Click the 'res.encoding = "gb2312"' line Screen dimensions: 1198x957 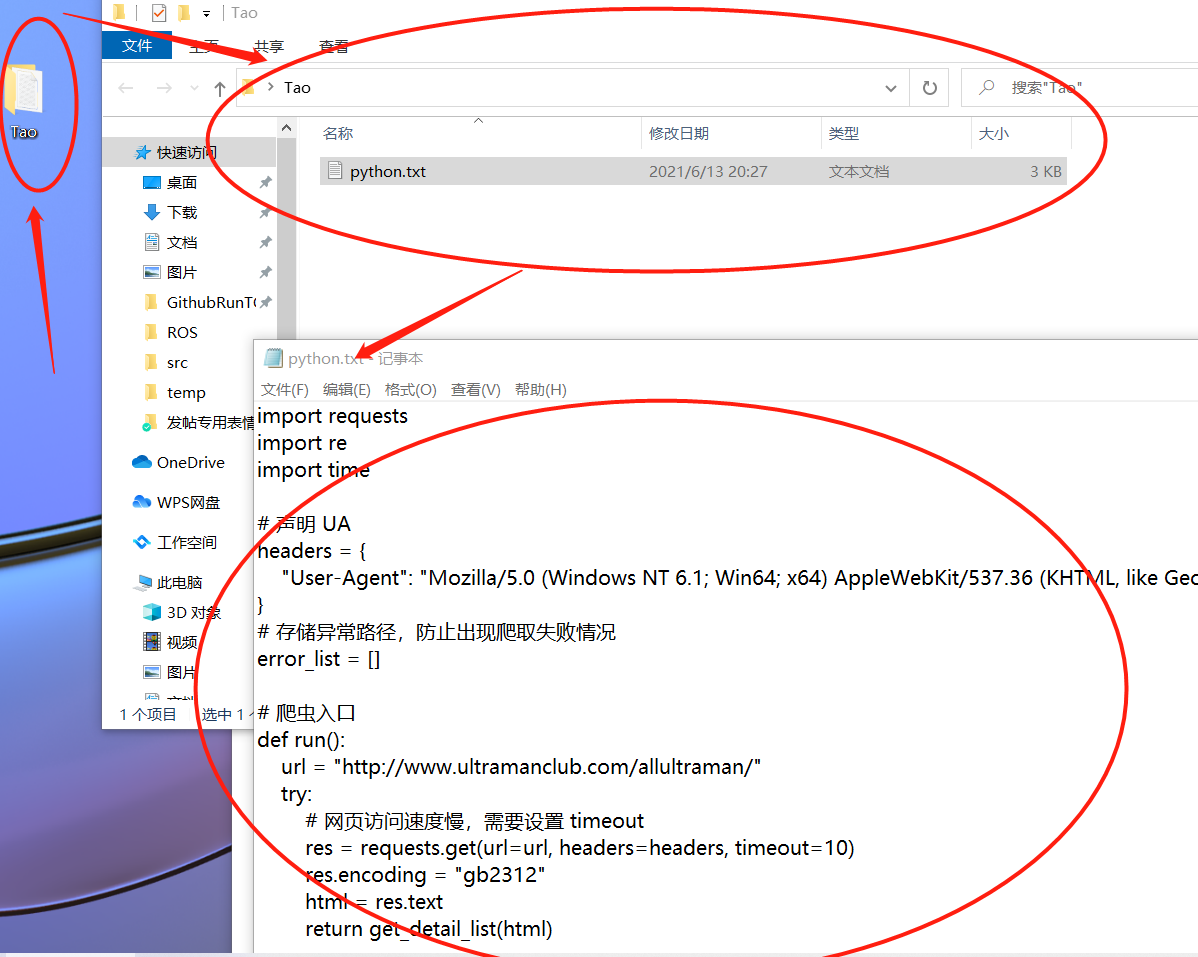[x=425, y=875]
